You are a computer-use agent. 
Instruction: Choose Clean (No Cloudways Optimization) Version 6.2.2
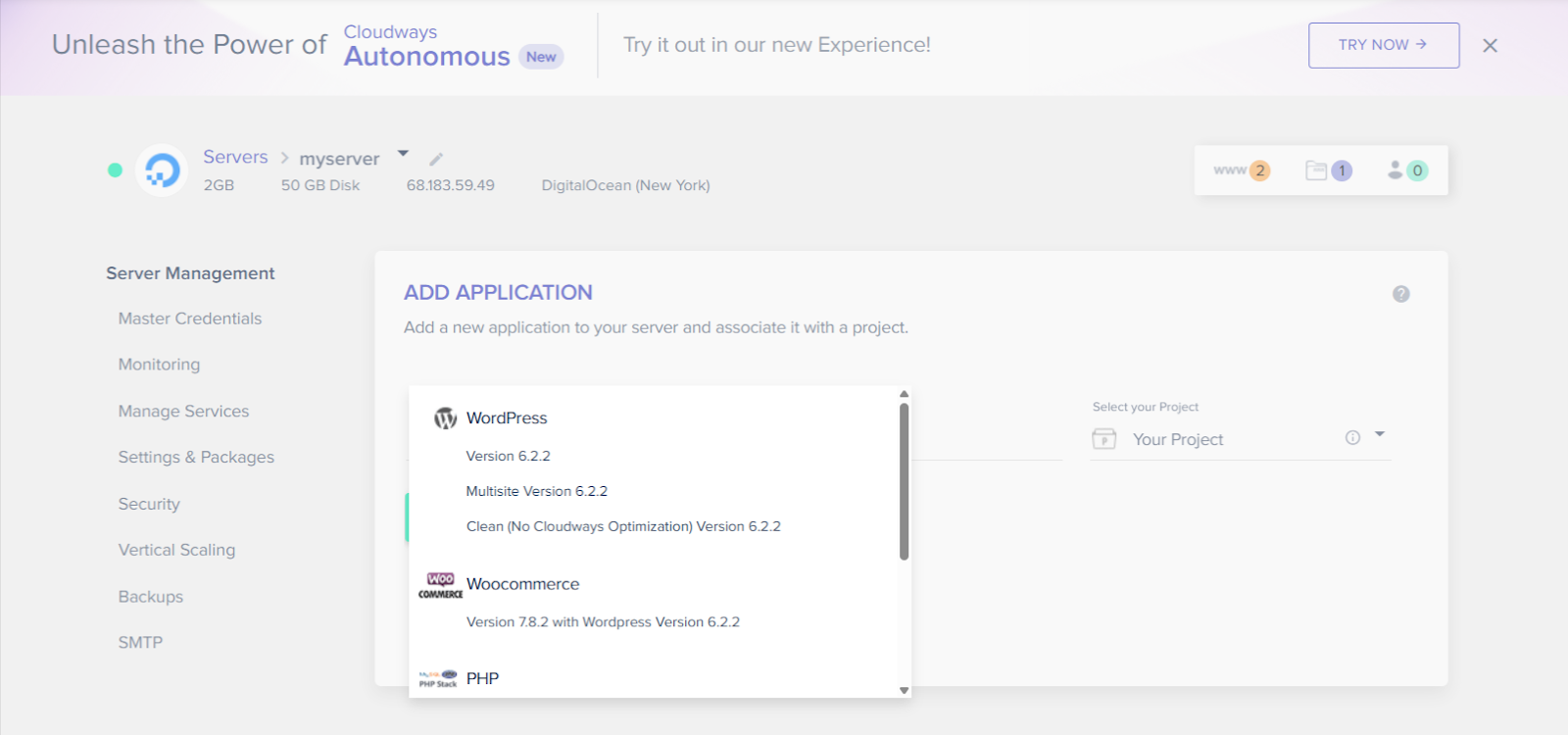click(x=623, y=526)
